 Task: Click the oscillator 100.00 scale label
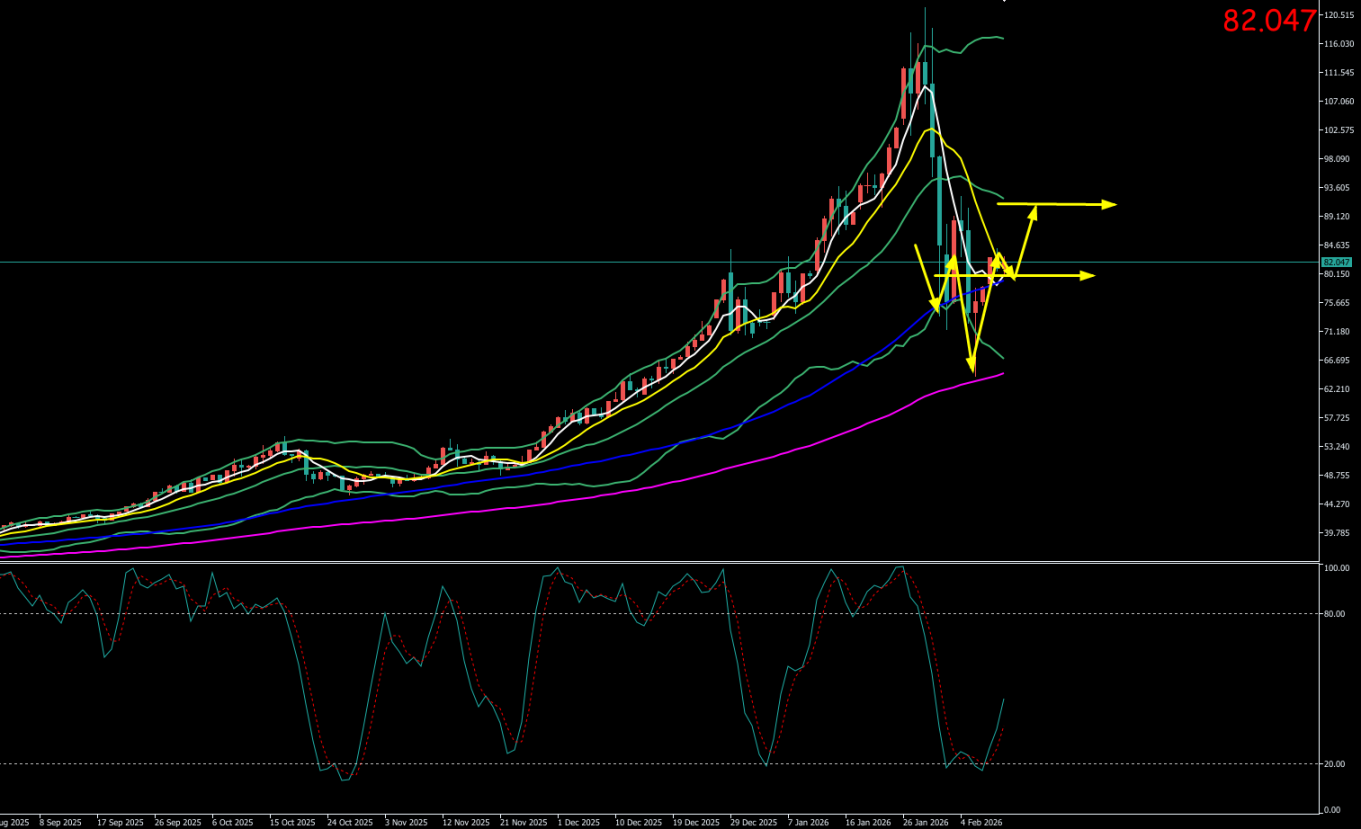[1336, 568]
